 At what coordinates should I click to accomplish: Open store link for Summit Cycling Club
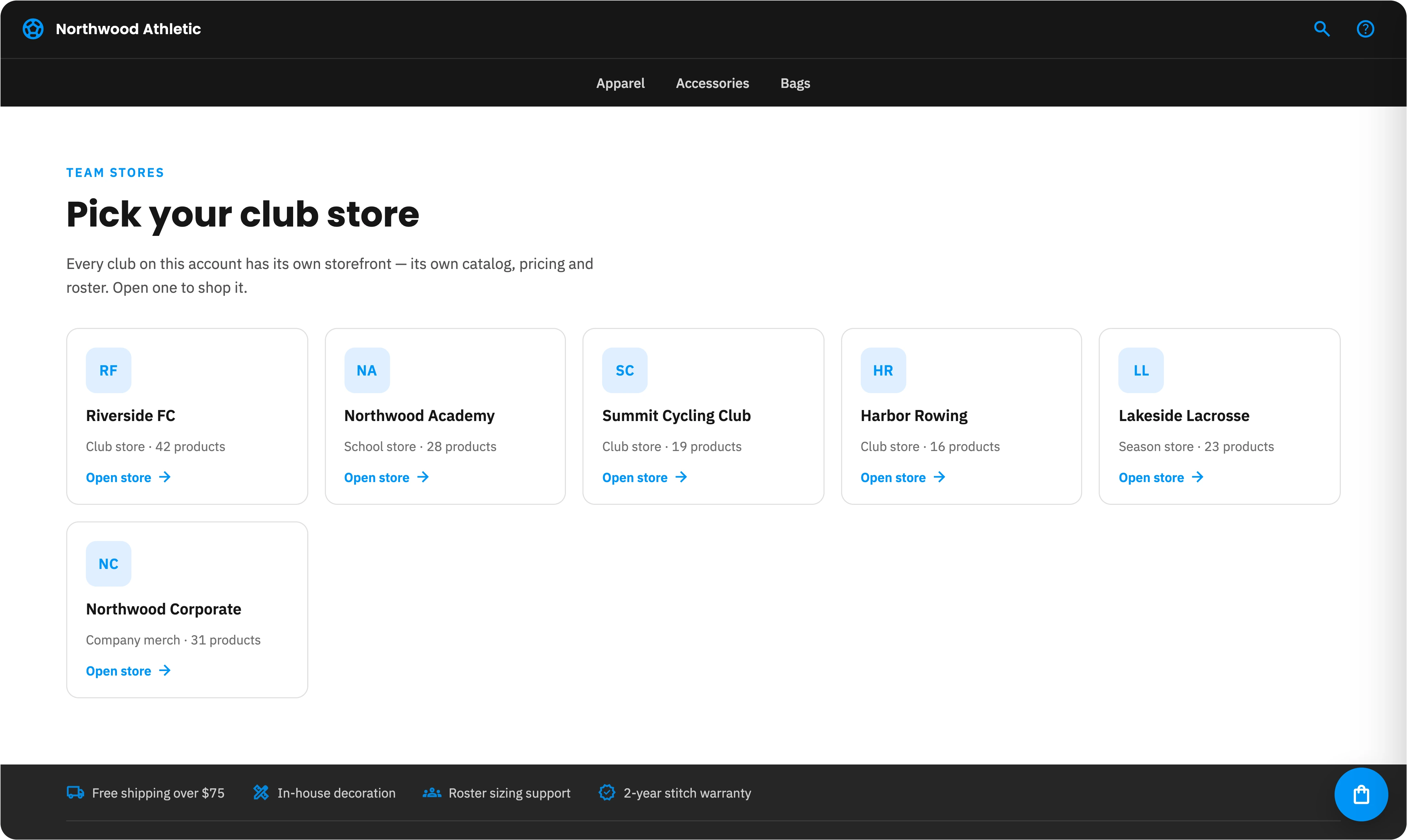tap(645, 478)
